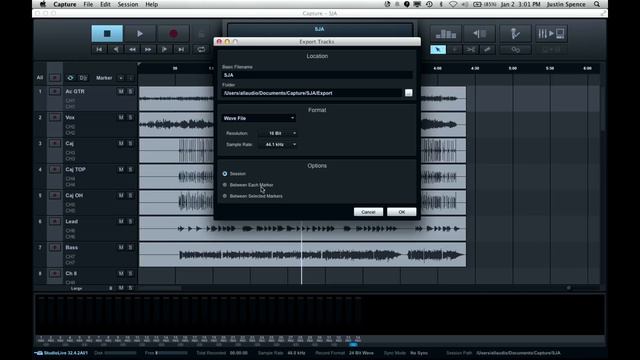The width and height of the screenshot is (640, 360).
Task: Open the Edit menu
Action: point(105,4)
